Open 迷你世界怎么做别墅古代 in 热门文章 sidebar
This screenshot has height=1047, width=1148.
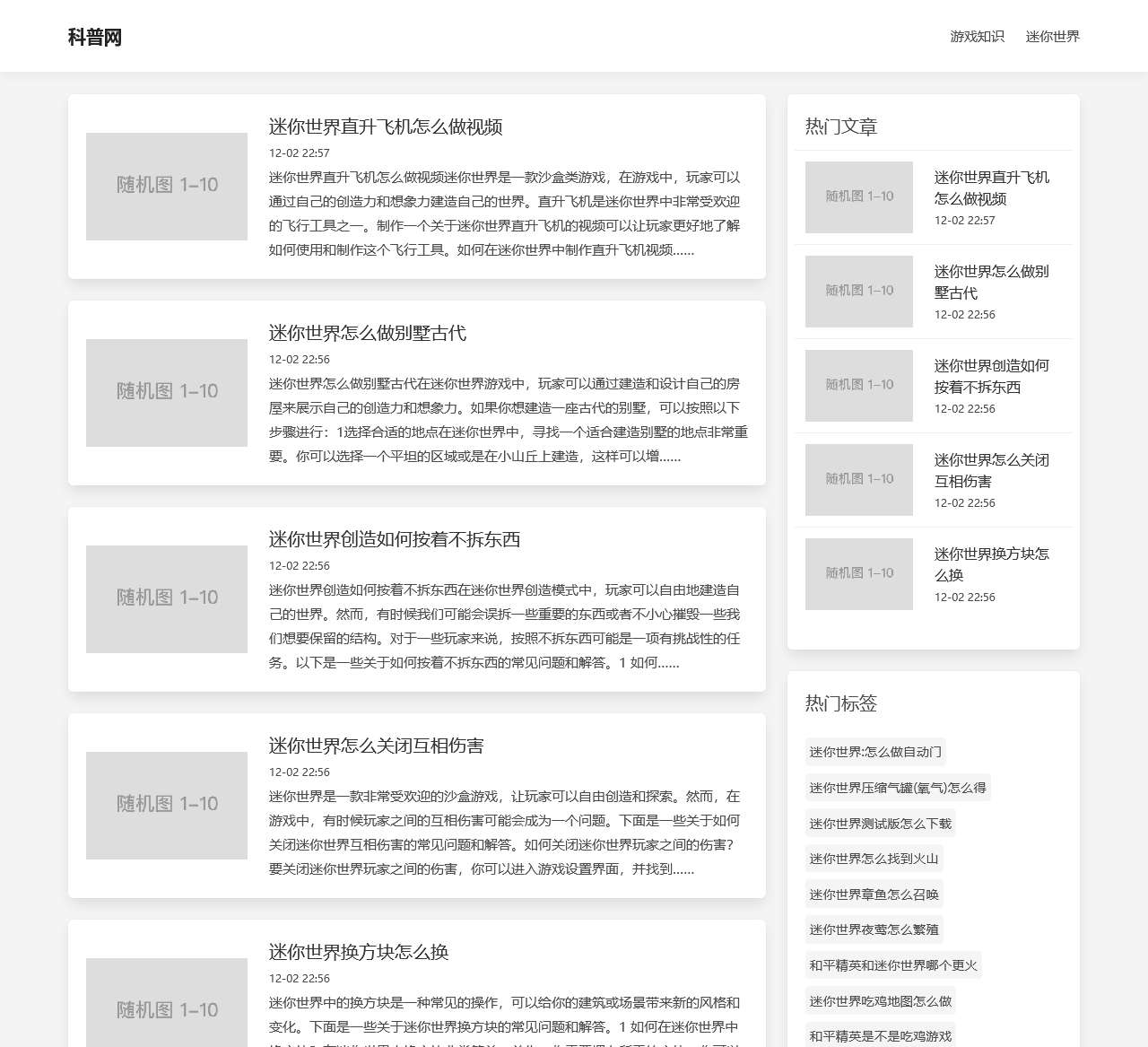click(x=991, y=282)
